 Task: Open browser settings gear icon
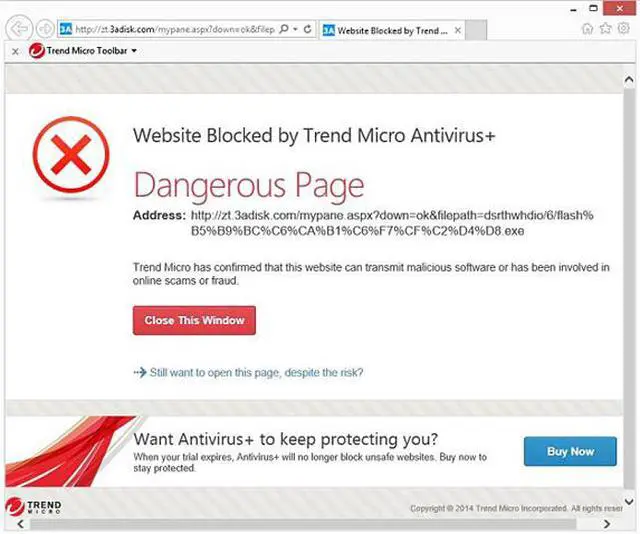pyautogui.click(x=623, y=28)
